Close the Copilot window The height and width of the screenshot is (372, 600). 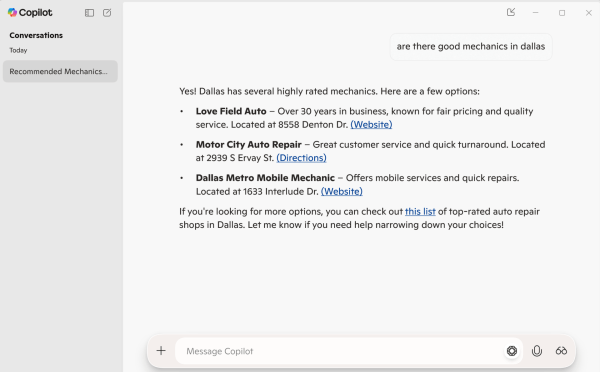589,13
